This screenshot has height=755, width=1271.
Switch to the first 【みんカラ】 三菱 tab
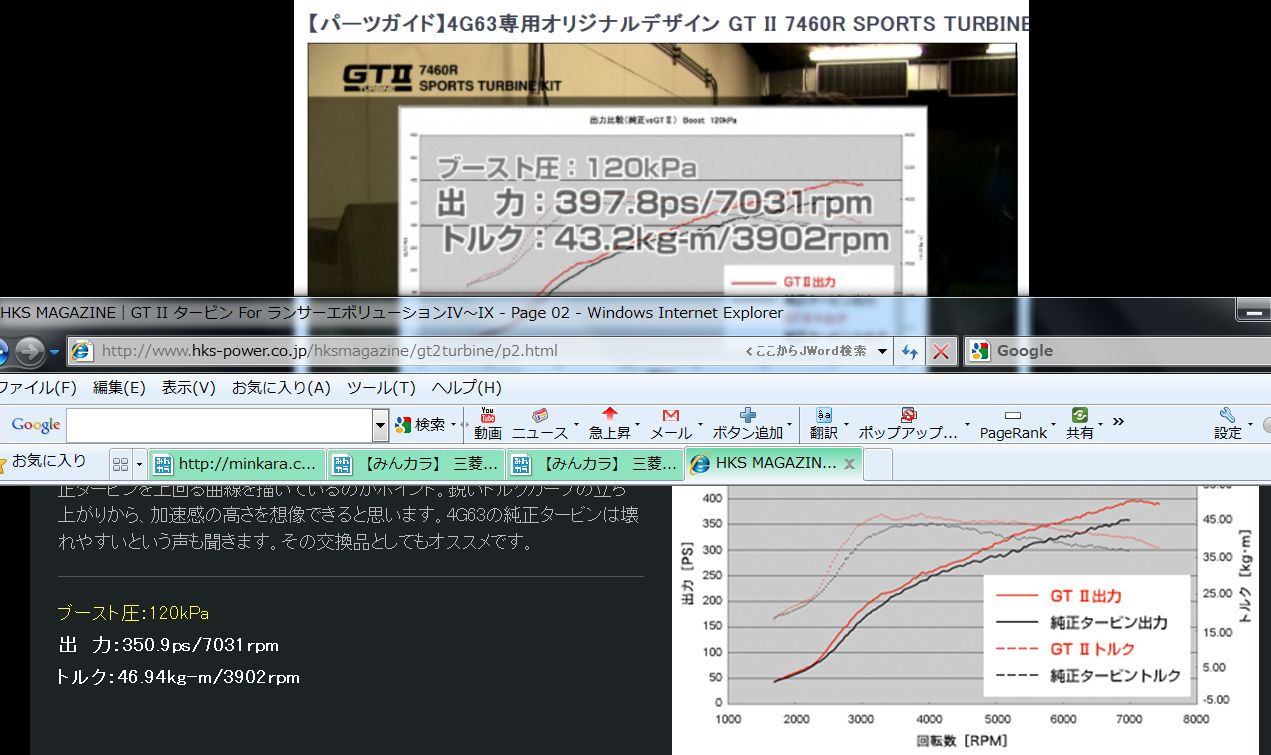(417, 464)
